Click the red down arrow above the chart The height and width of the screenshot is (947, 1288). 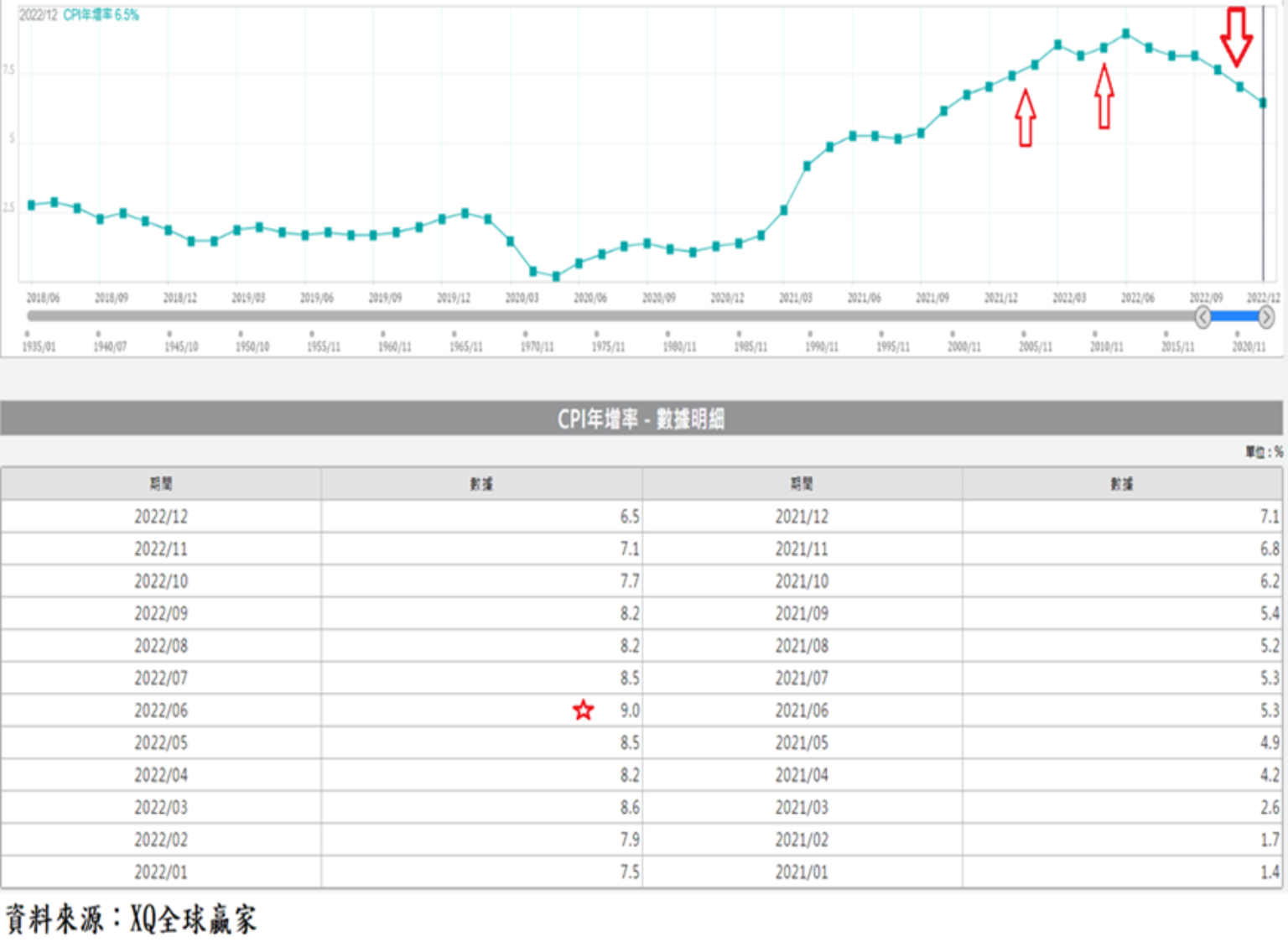(x=1236, y=35)
